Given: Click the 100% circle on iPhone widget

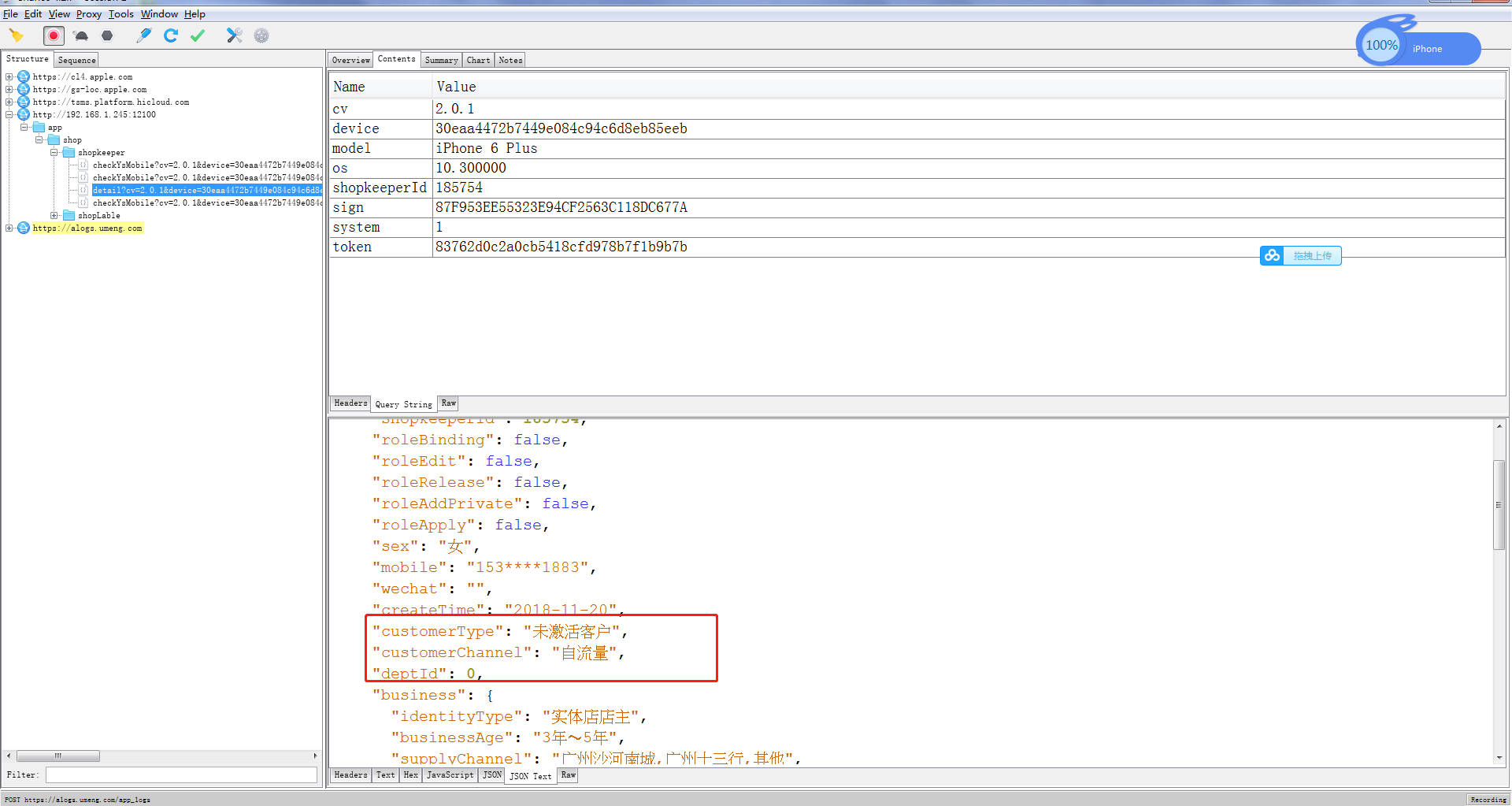Looking at the screenshot, I should click(x=1381, y=46).
